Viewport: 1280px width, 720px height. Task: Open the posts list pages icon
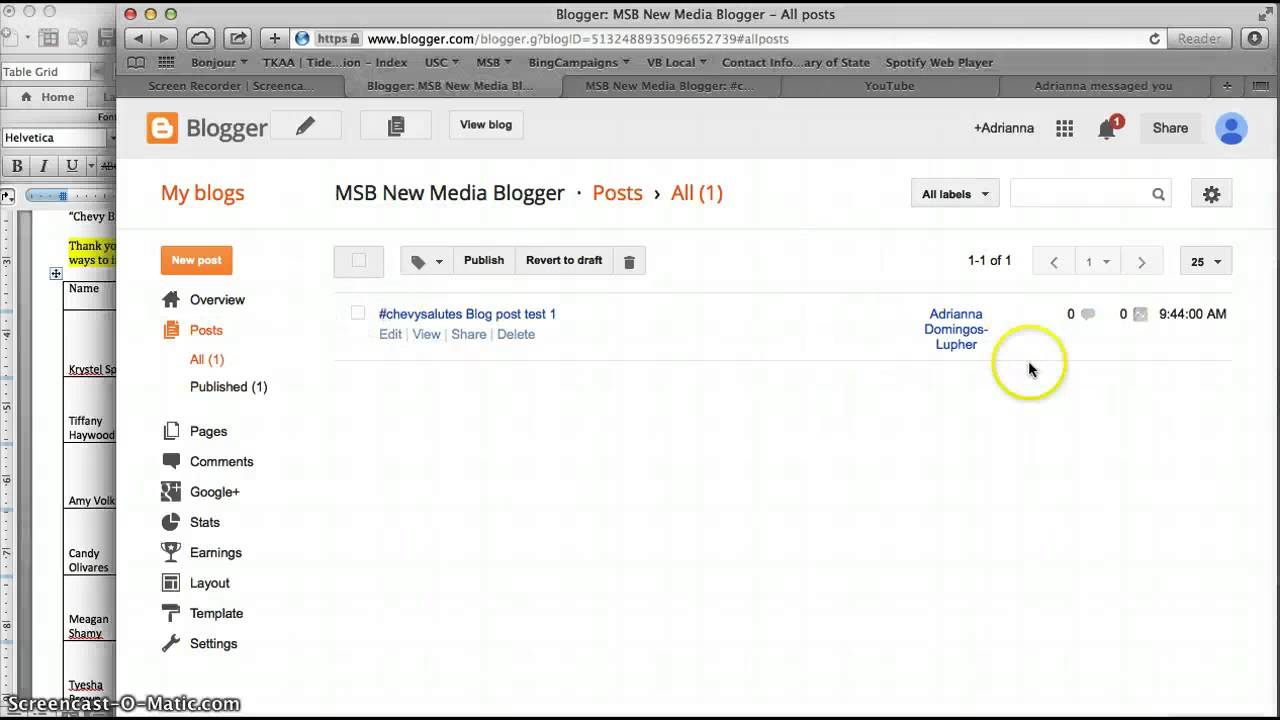click(396, 126)
